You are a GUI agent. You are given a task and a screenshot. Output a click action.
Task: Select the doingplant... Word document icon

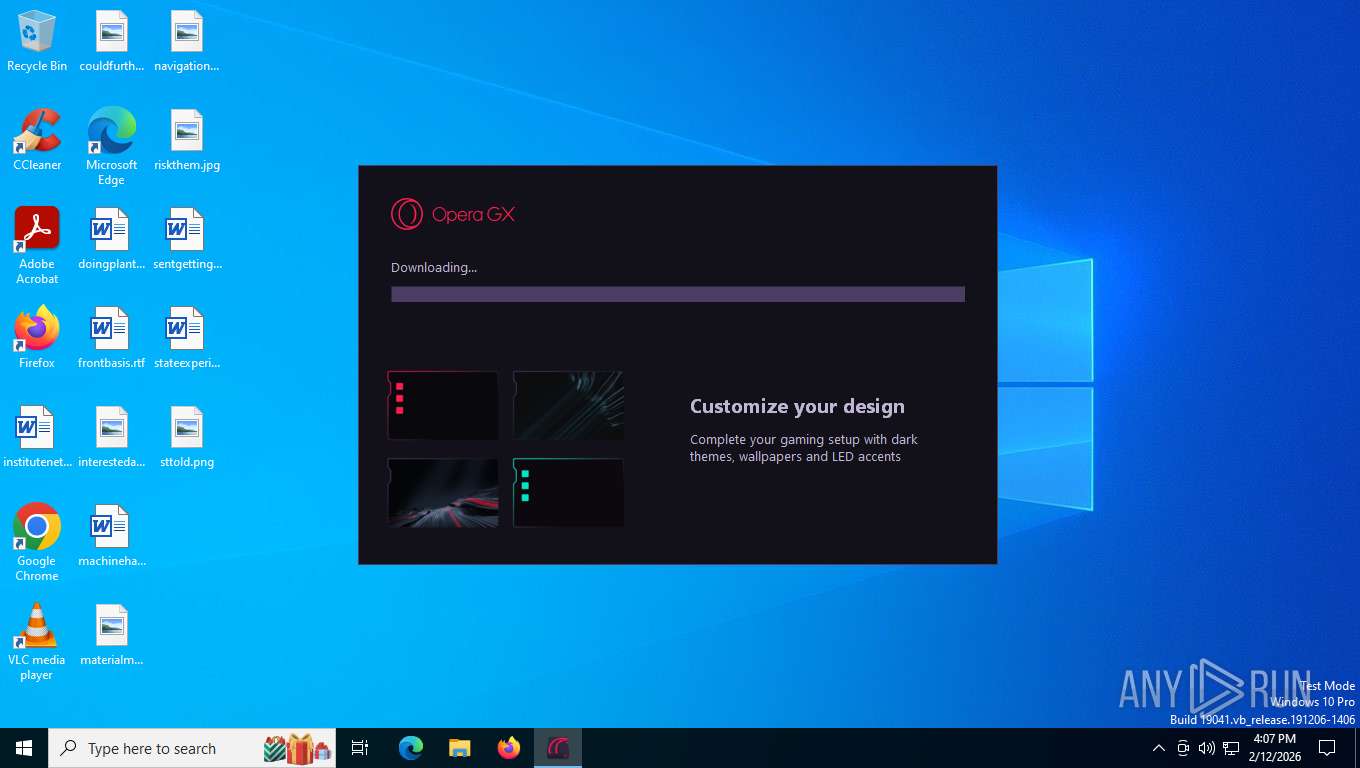coord(112,239)
